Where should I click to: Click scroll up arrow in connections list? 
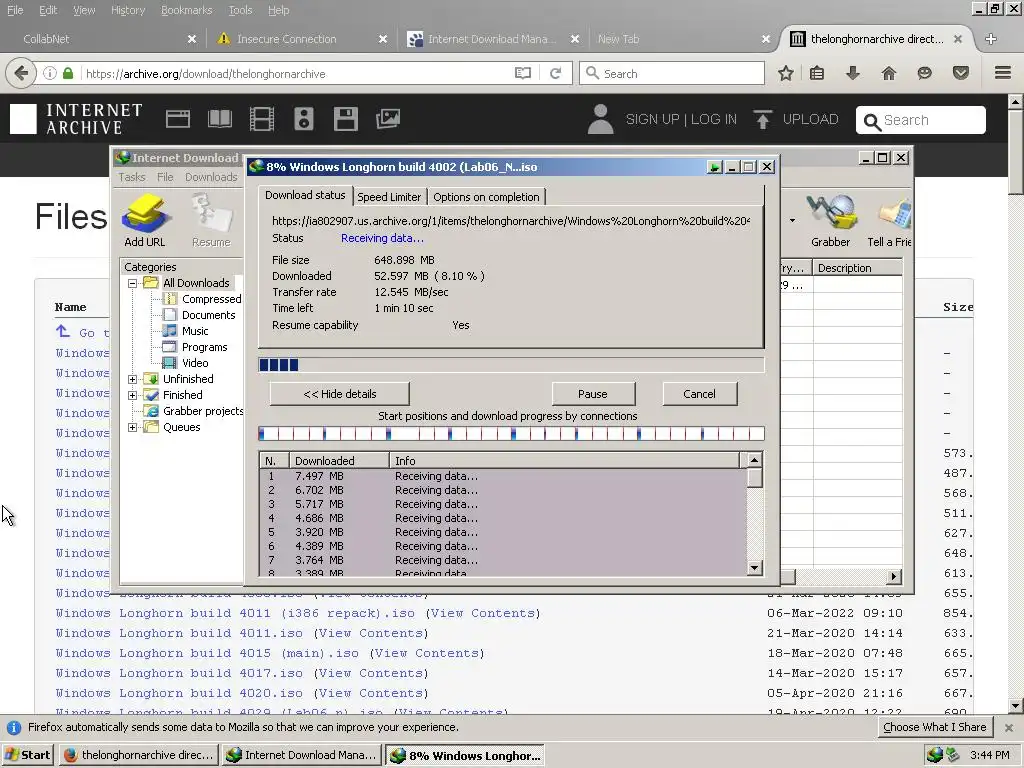pos(754,460)
